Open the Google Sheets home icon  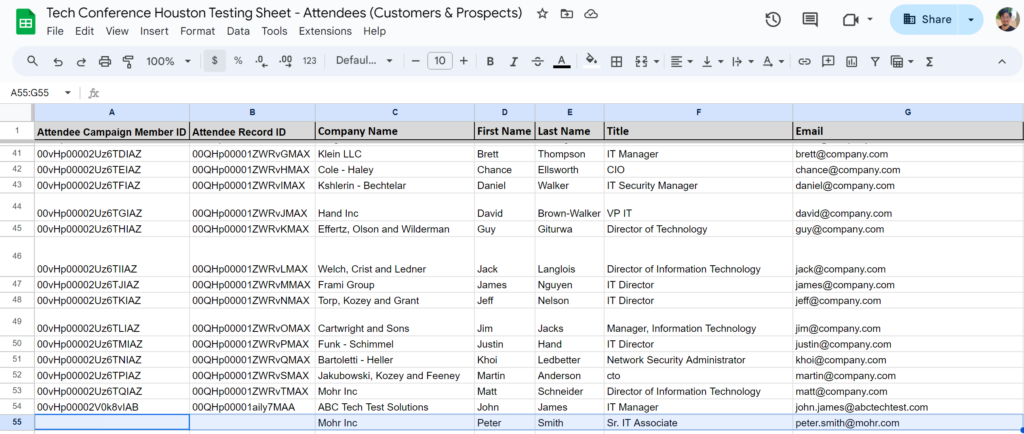coord(25,22)
